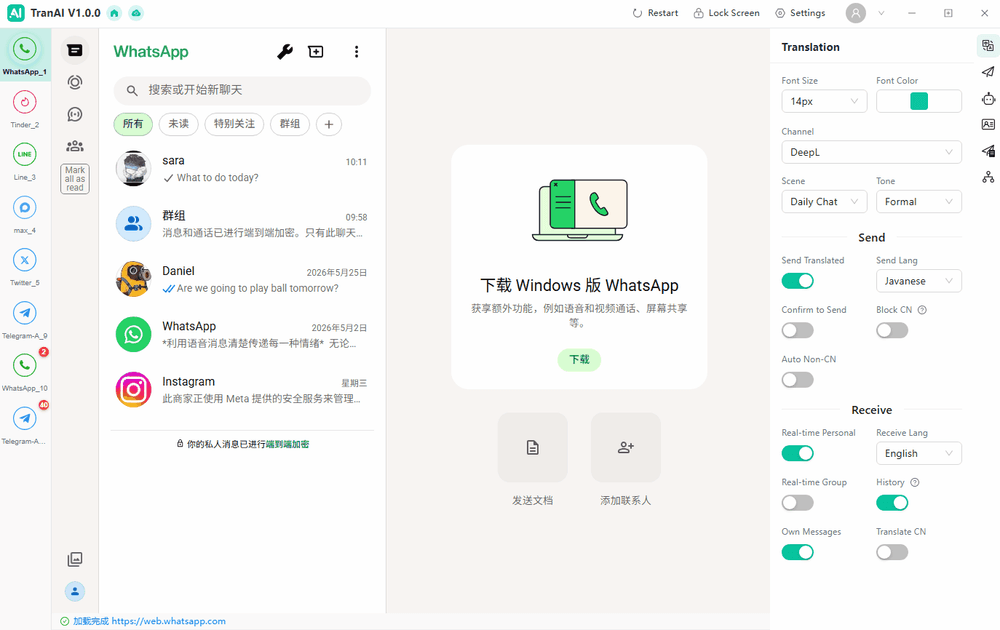Click the cloud icon beside TranAI title
Screen dimensions: 1000x630
point(136,13)
